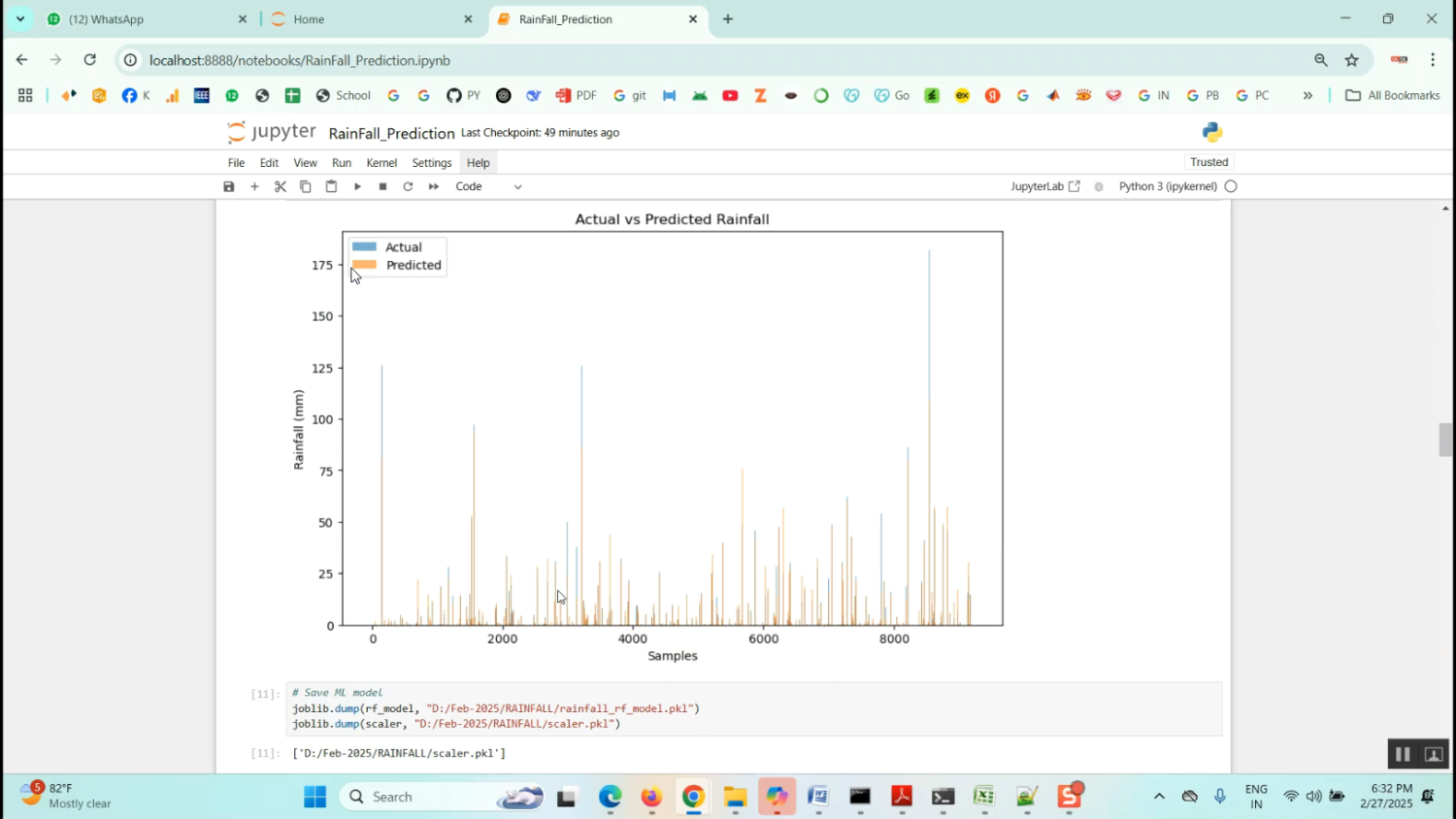Open File Explorer from the taskbar

[735, 797]
